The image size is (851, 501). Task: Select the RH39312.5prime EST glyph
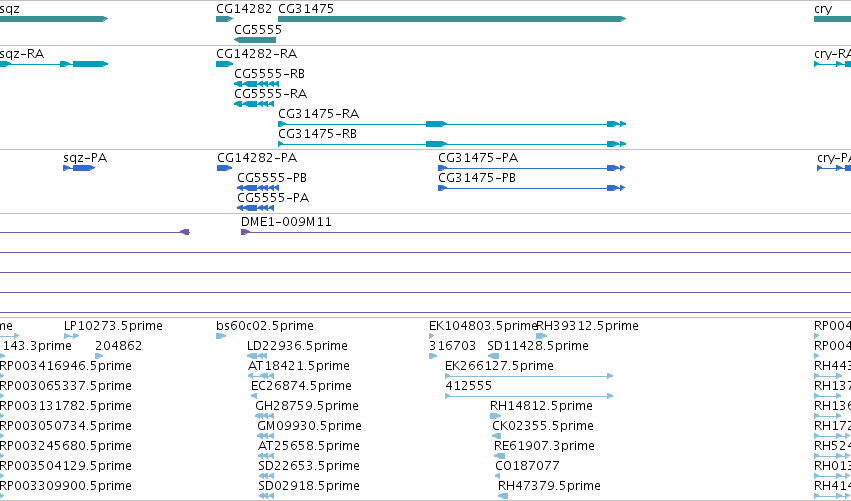[x=541, y=337]
